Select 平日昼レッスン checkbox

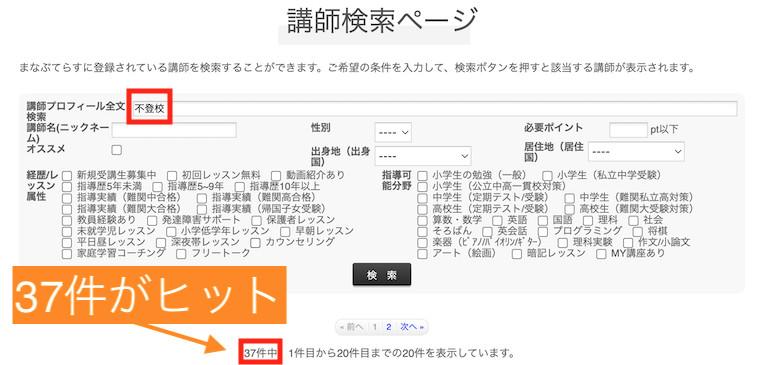[67, 242]
